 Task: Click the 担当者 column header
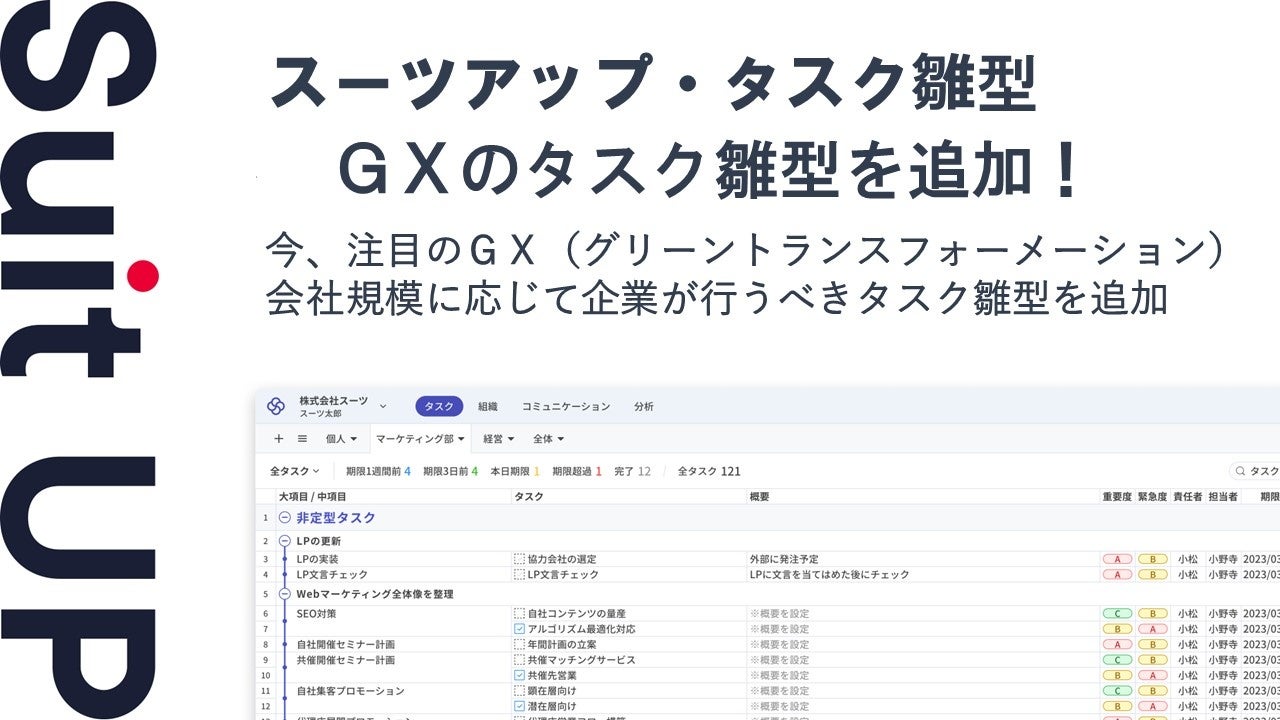pos(1222,497)
